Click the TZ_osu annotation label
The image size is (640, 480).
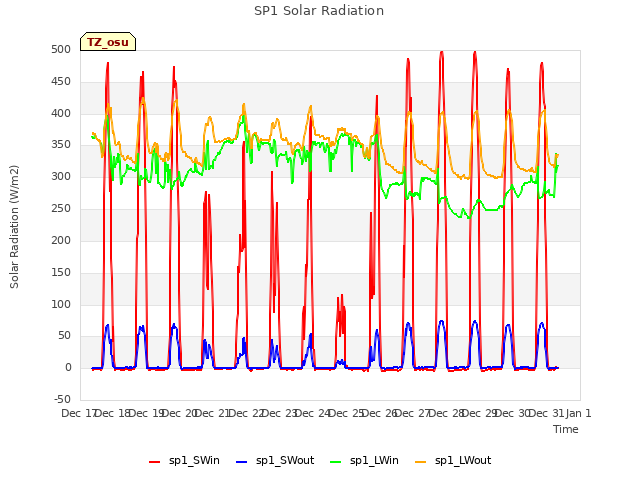108,42
